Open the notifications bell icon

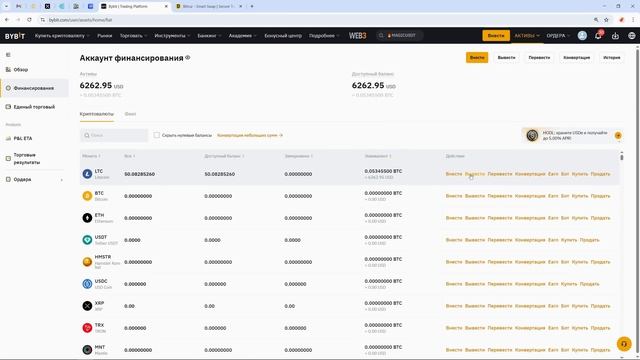point(598,36)
